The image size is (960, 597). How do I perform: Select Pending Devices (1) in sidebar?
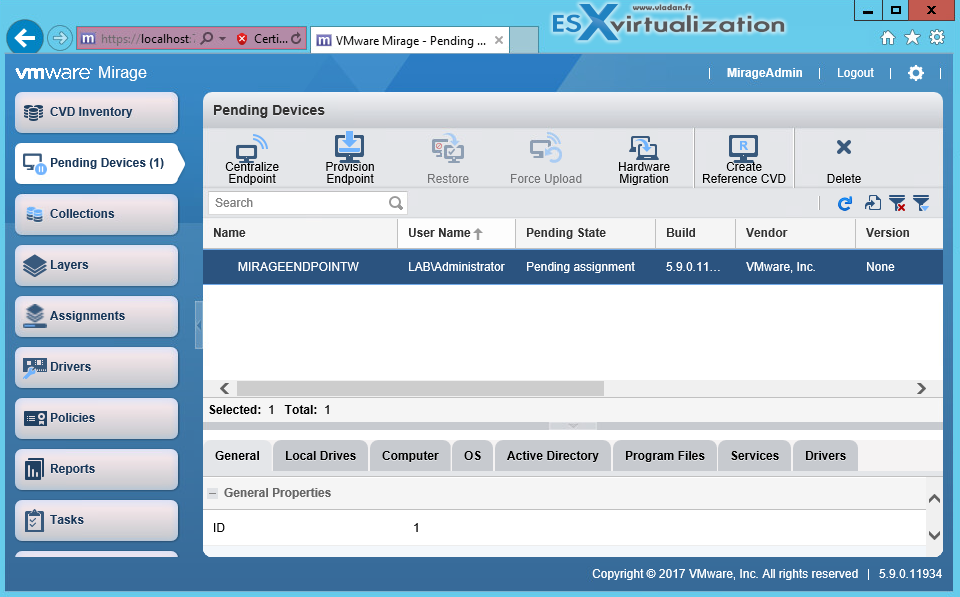click(x=98, y=163)
